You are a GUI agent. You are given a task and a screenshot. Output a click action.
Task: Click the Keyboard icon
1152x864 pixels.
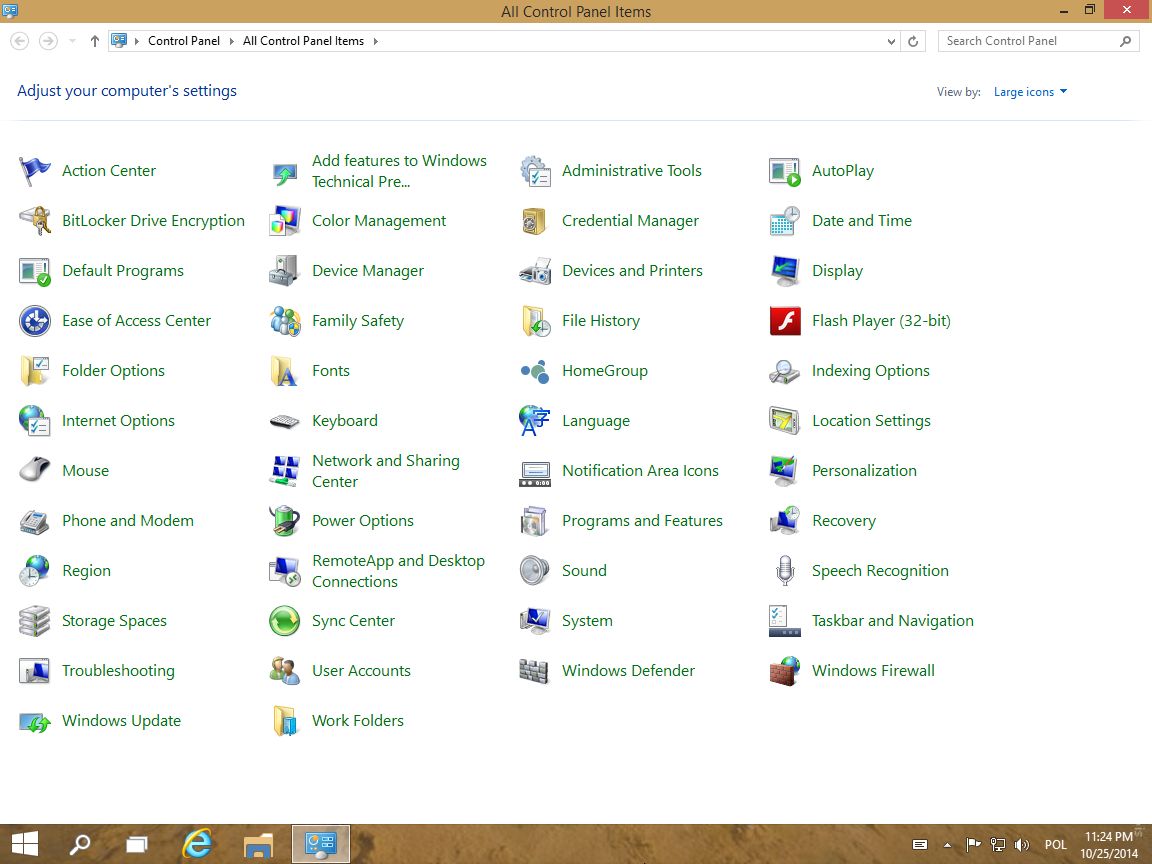point(284,421)
